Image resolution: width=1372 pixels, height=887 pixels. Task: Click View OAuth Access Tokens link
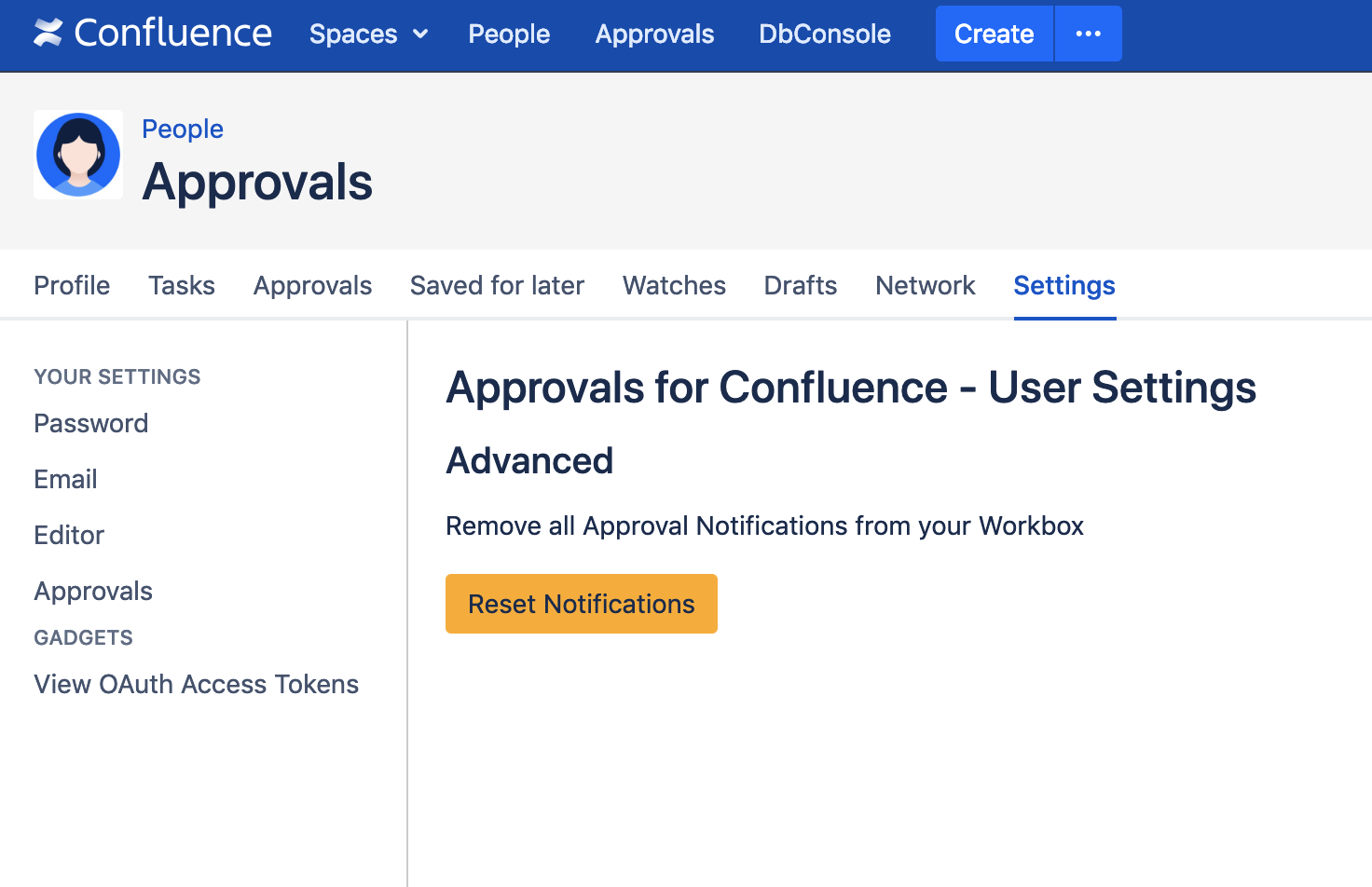point(196,684)
